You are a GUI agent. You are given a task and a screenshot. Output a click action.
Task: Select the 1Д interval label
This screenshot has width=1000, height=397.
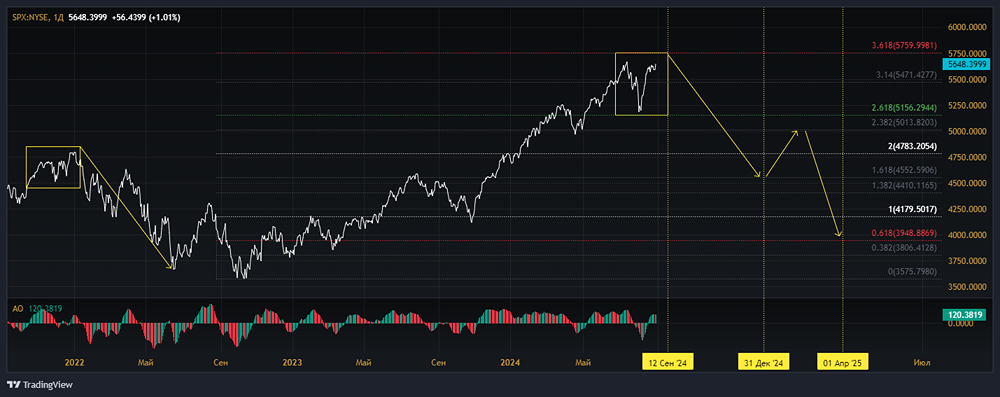click(58, 18)
